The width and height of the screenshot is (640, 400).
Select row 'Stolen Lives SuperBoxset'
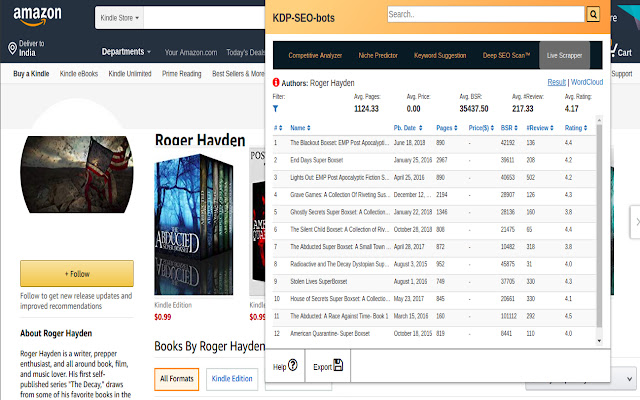coord(434,282)
